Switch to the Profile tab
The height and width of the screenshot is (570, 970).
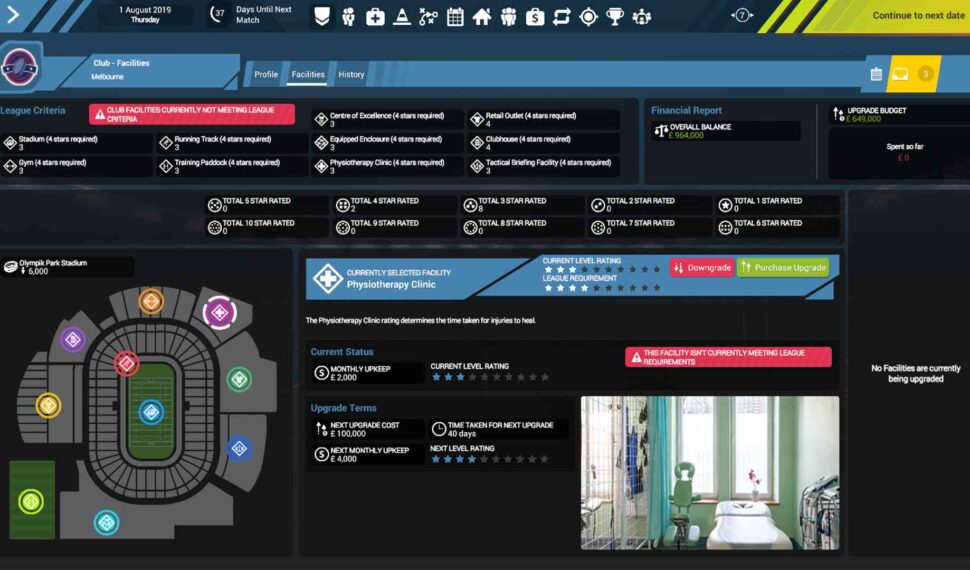click(266, 75)
